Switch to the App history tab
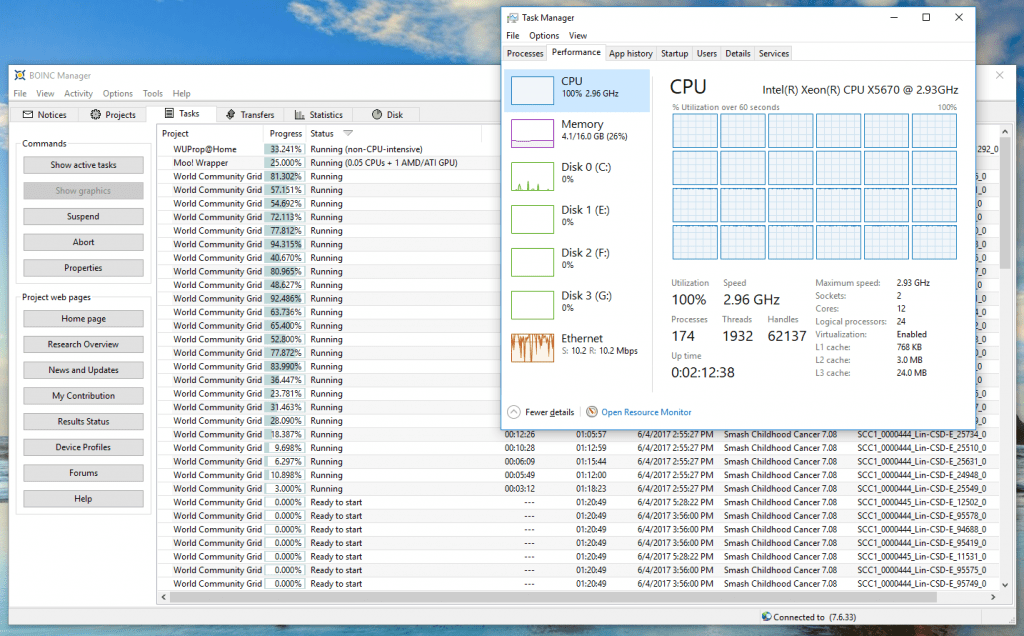1024x636 pixels. click(630, 53)
